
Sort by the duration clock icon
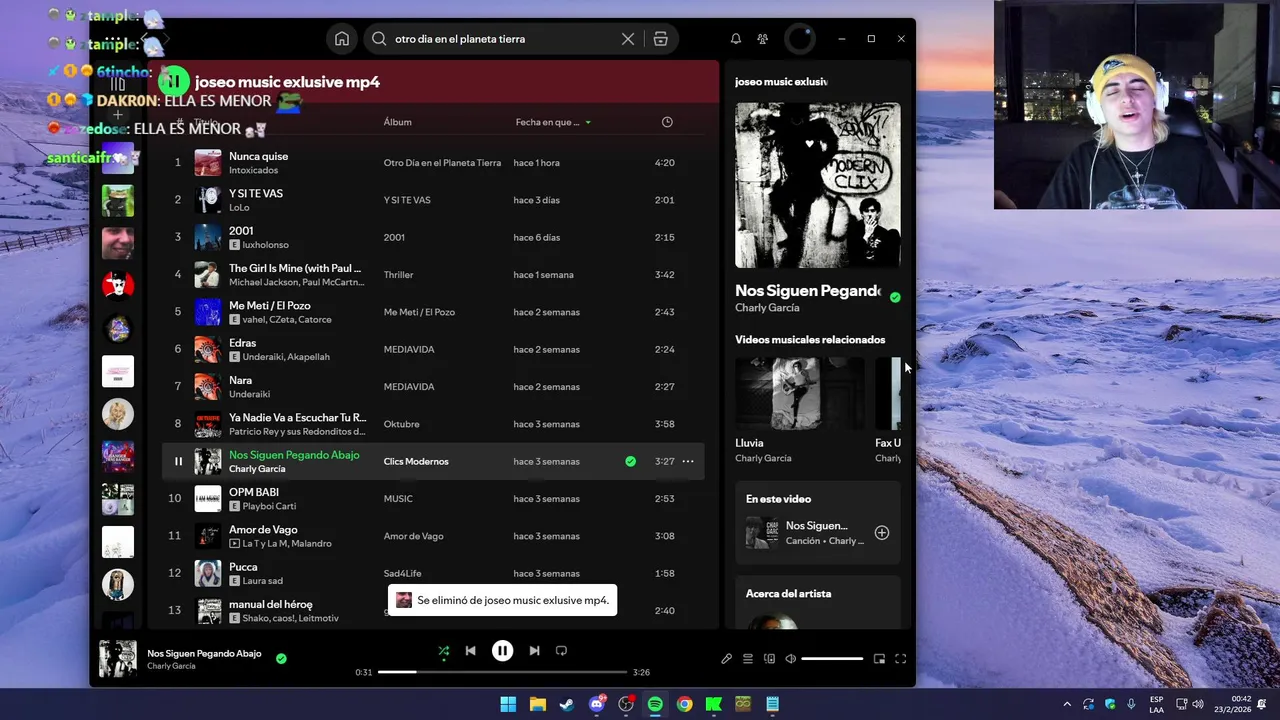coord(667,122)
